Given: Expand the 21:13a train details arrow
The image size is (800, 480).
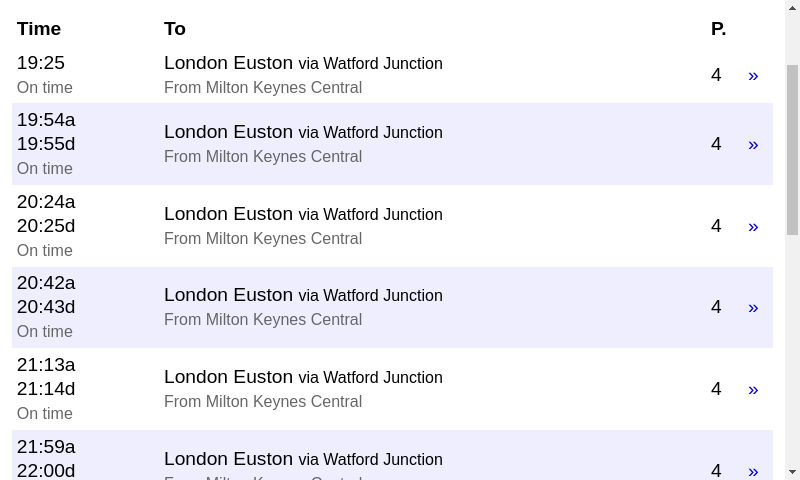Looking at the screenshot, I should [753, 389].
